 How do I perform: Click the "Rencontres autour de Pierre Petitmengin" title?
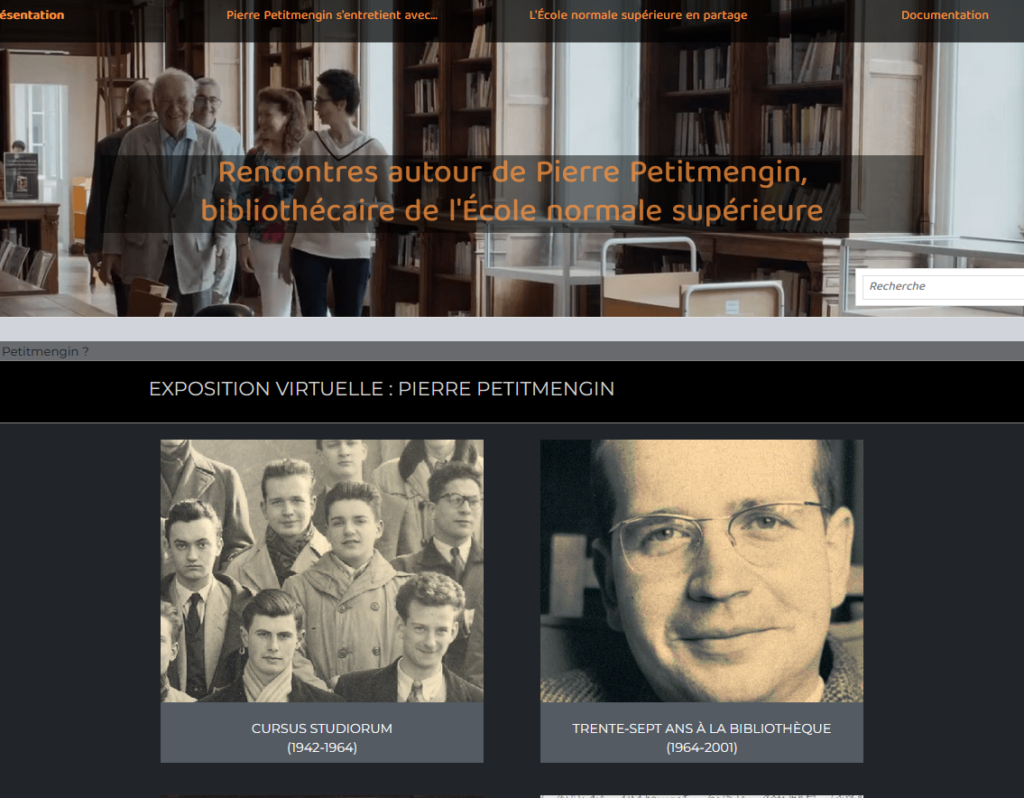click(x=513, y=172)
